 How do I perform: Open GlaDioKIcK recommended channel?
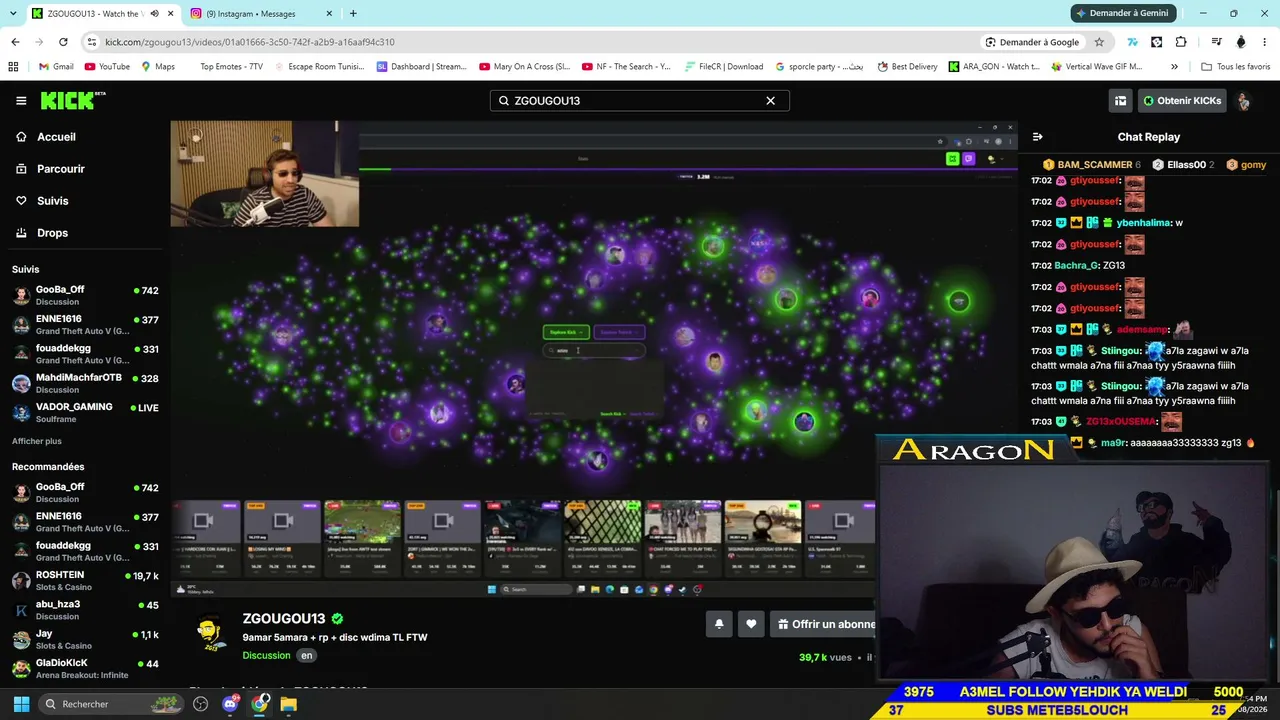85,668
